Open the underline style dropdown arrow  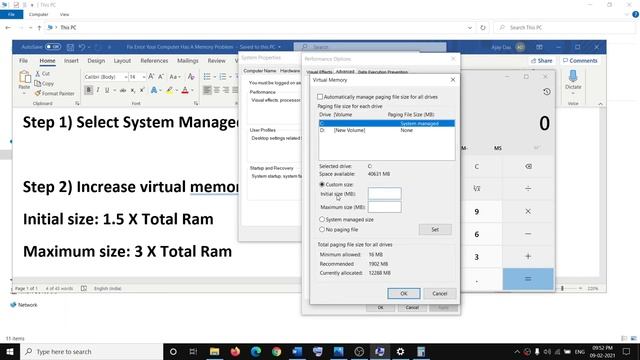[114, 90]
